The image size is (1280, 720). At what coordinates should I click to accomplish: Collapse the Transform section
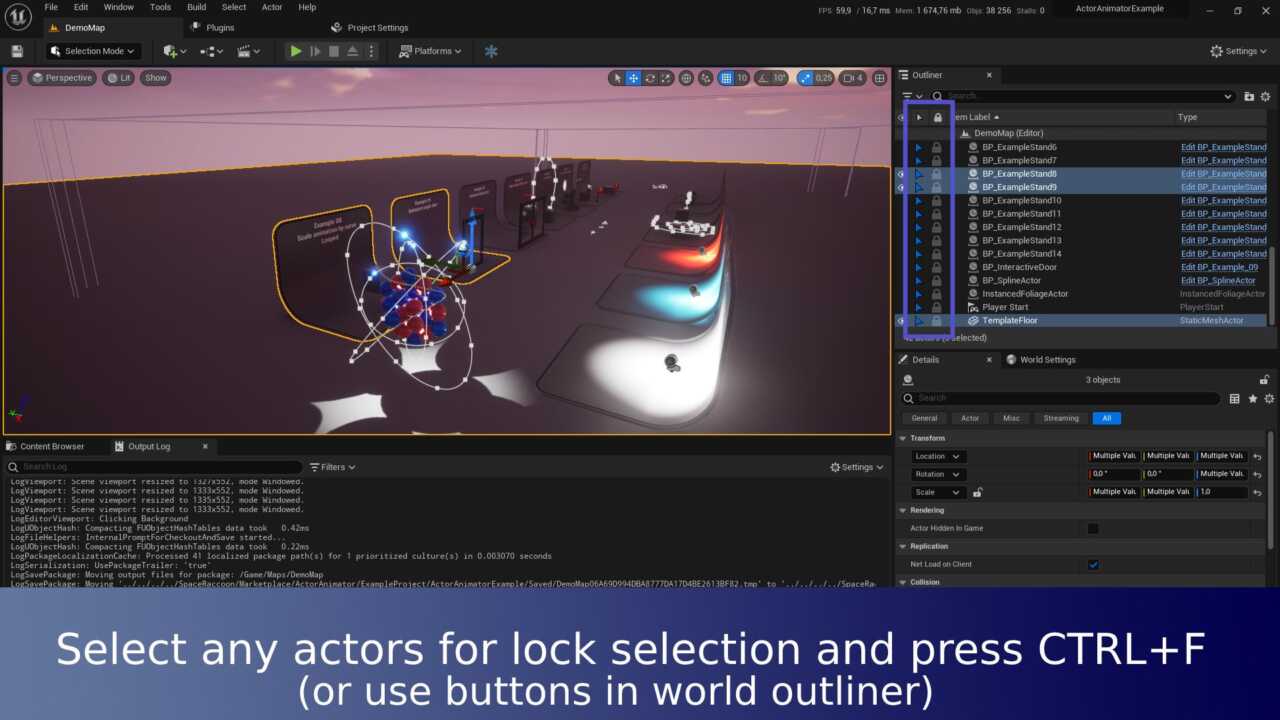tap(903, 438)
